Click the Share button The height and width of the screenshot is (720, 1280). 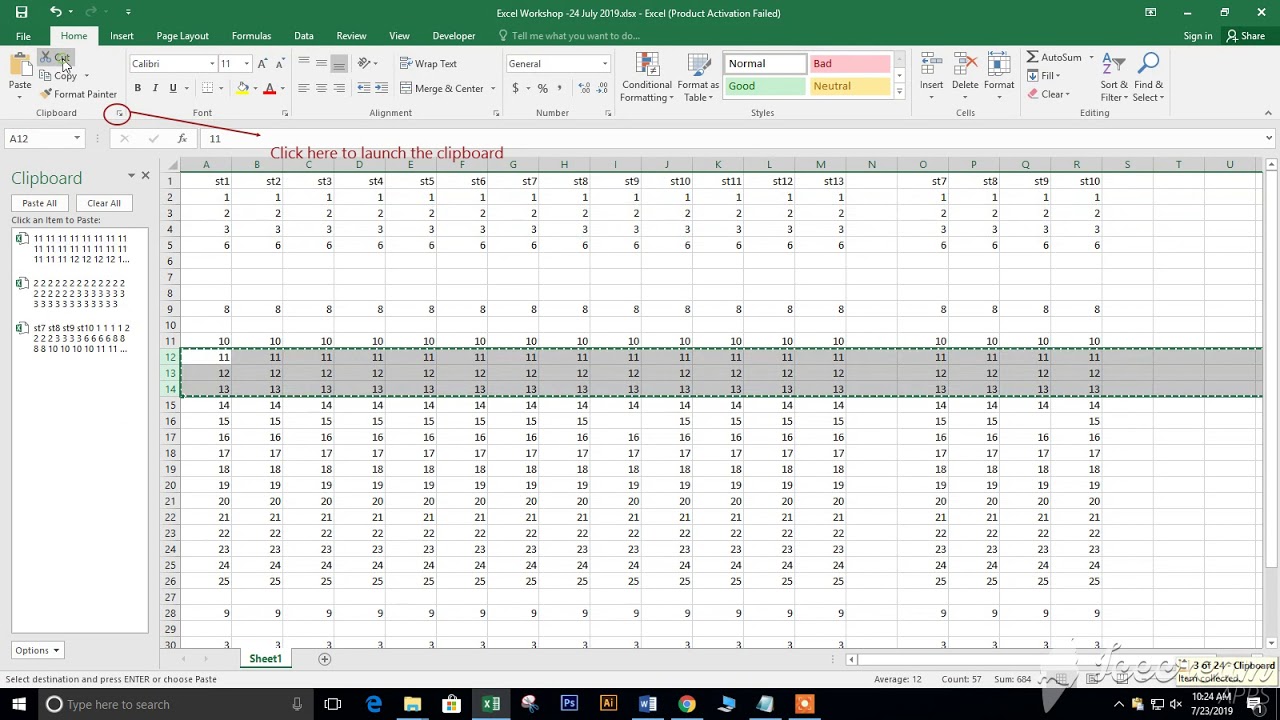tap(1246, 36)
